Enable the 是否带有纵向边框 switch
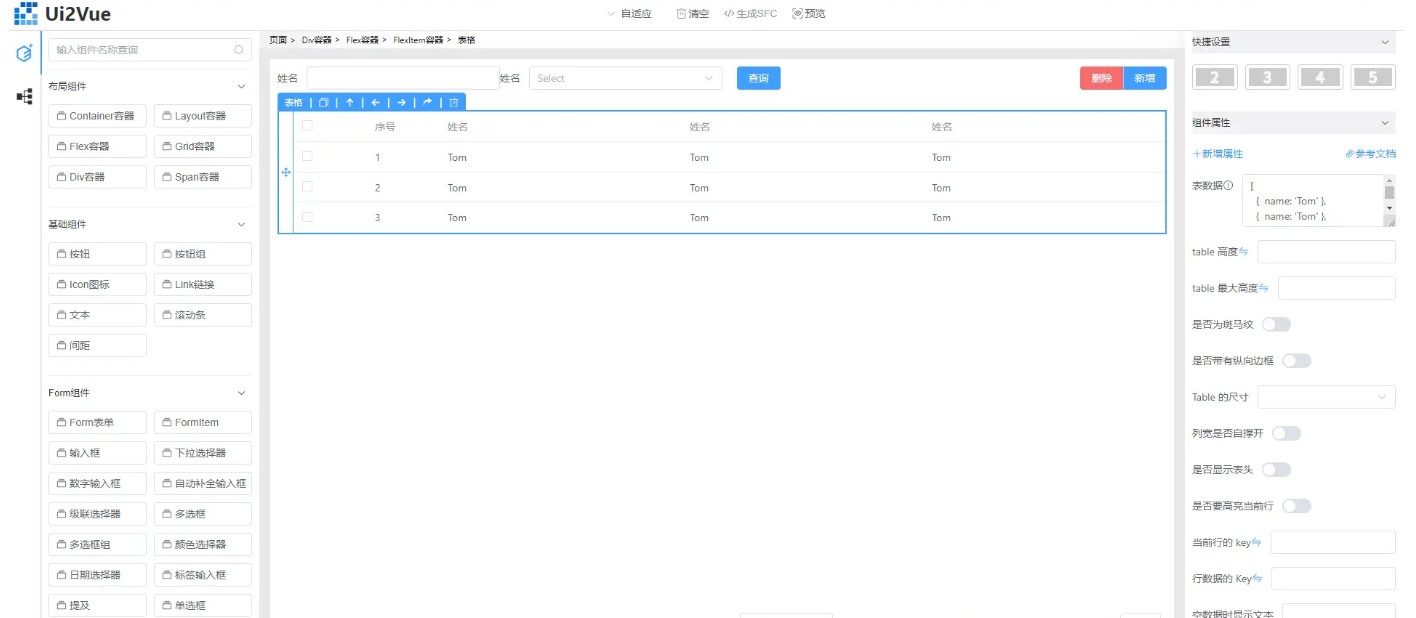The image size is (1416, 618). click(x=1296, y=361)
